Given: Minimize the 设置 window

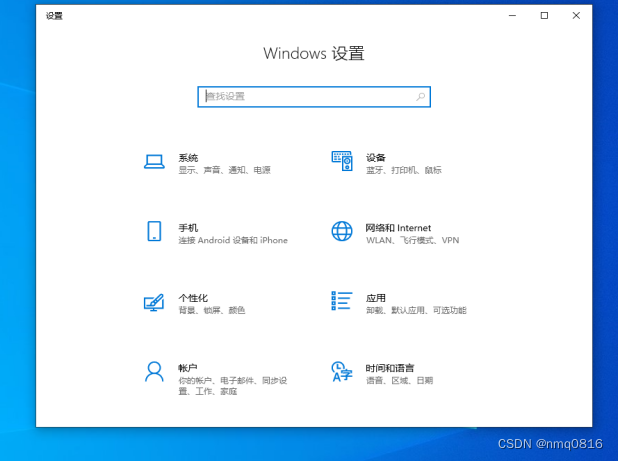Looking at the screenshot, I should pos(512,15).
